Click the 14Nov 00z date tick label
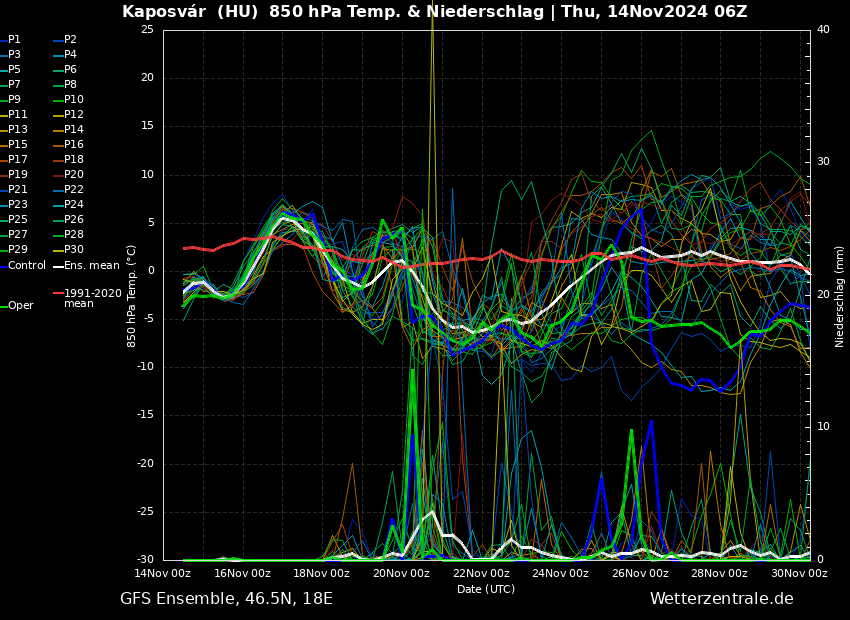Image resolution: width=850 pixels, height=620 pixels. 163,574
